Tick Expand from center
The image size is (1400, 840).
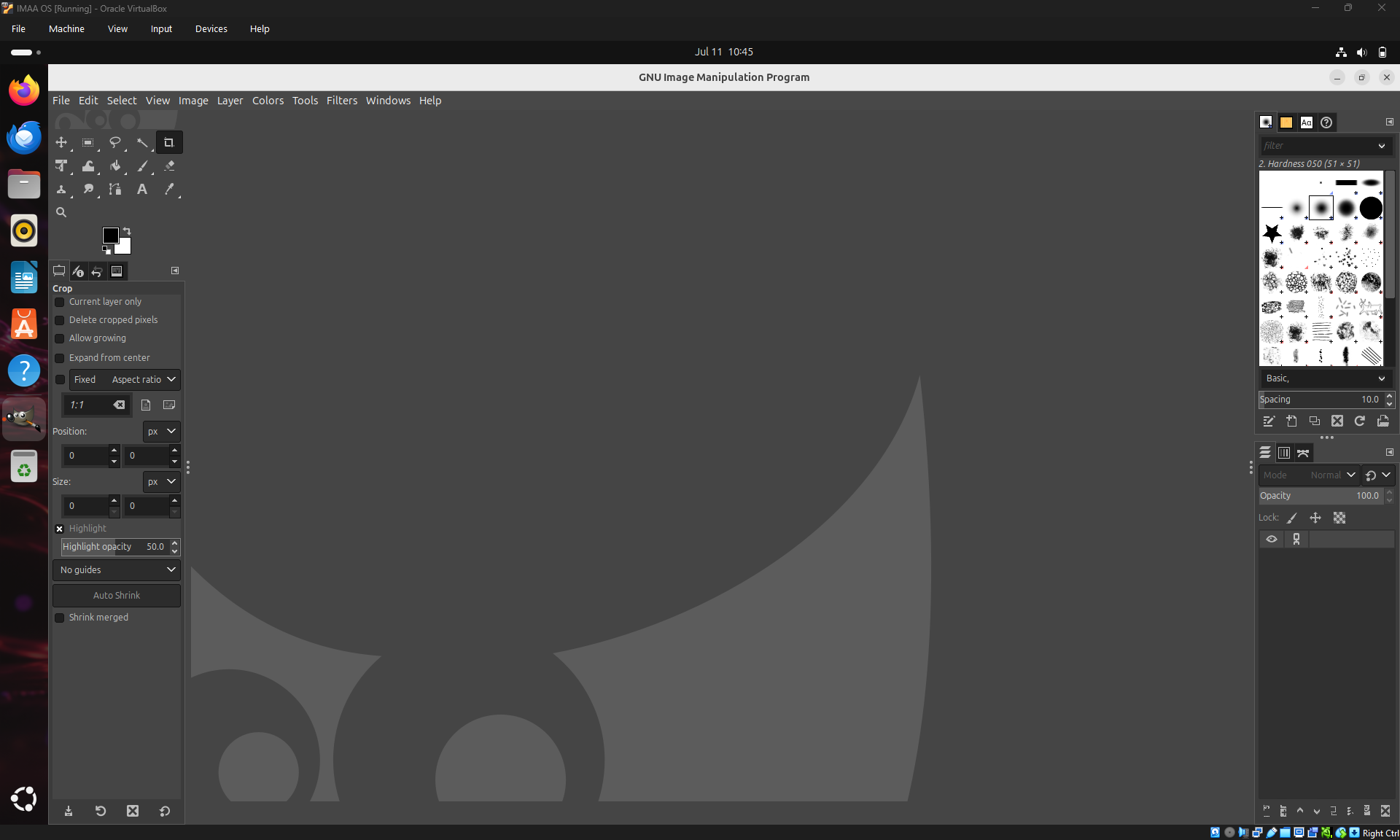pos(60,358)
